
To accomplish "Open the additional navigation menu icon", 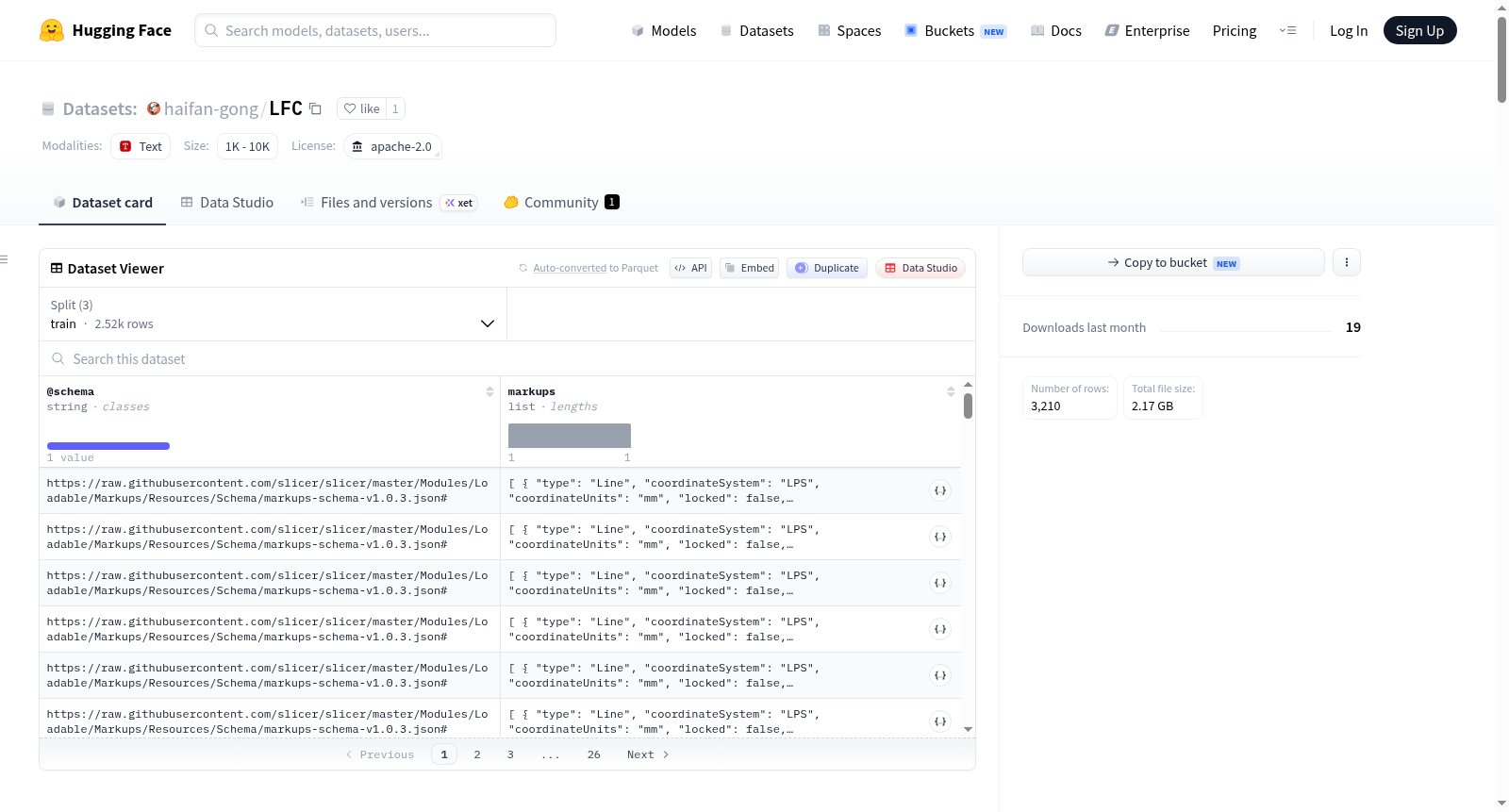I will (x=1287, y=30).
